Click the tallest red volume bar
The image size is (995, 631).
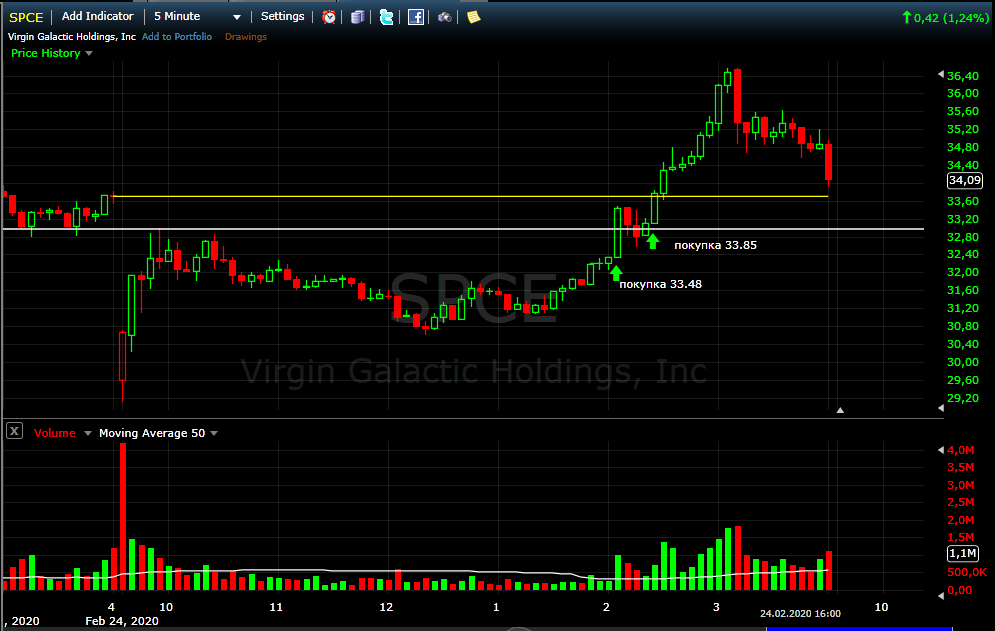click(x=123, y=517)
